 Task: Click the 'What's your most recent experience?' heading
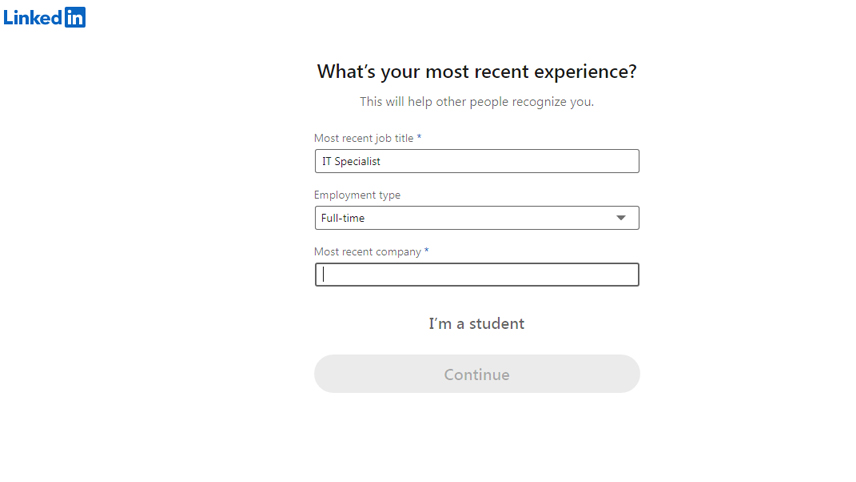pyautogui.click(x=477, y=72)
